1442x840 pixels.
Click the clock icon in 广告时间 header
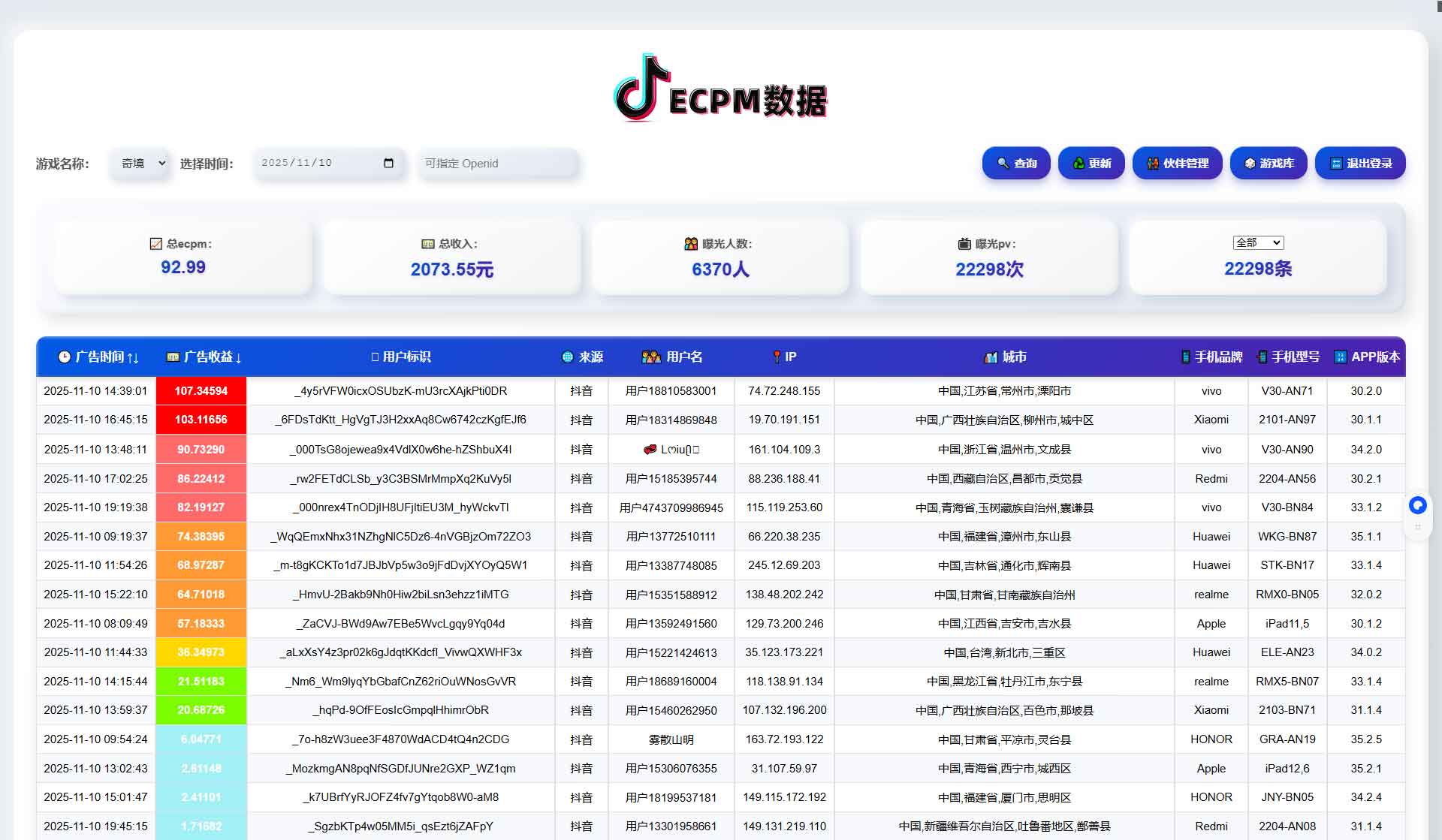tap(65, 357)
